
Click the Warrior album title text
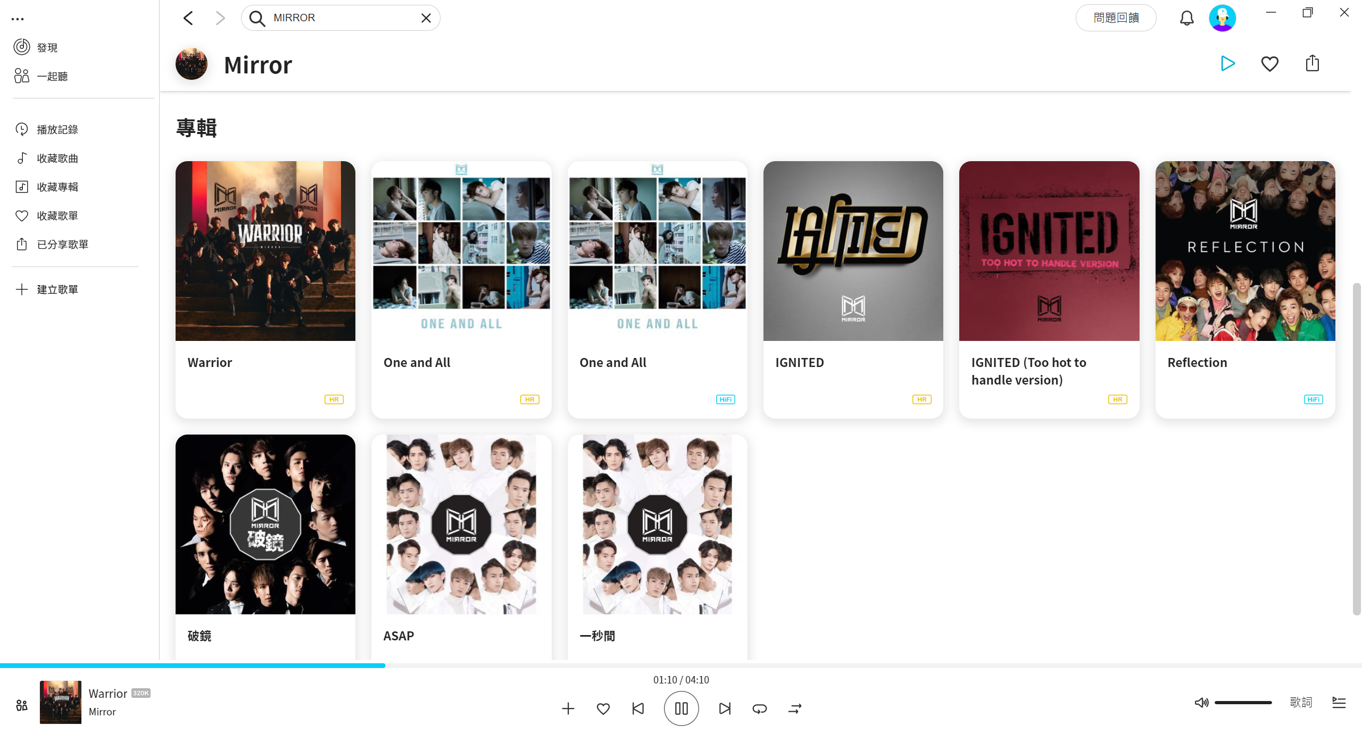(210, 363)
